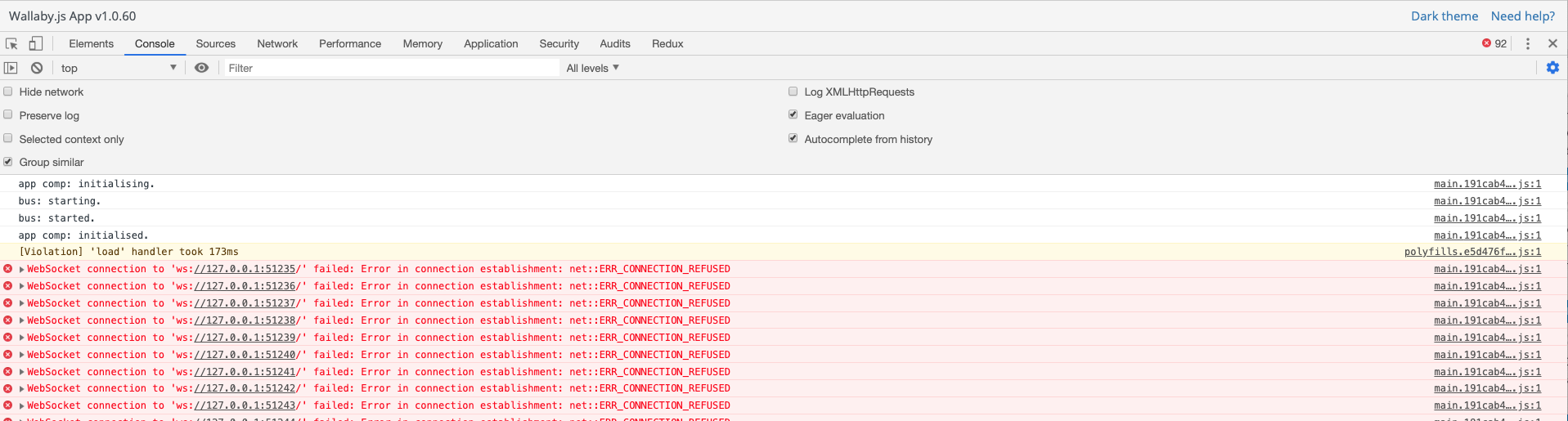This screenshot has height=421, width=1568.
Task: Open the DevTools three-dot menu
Action: point(1527,43)
